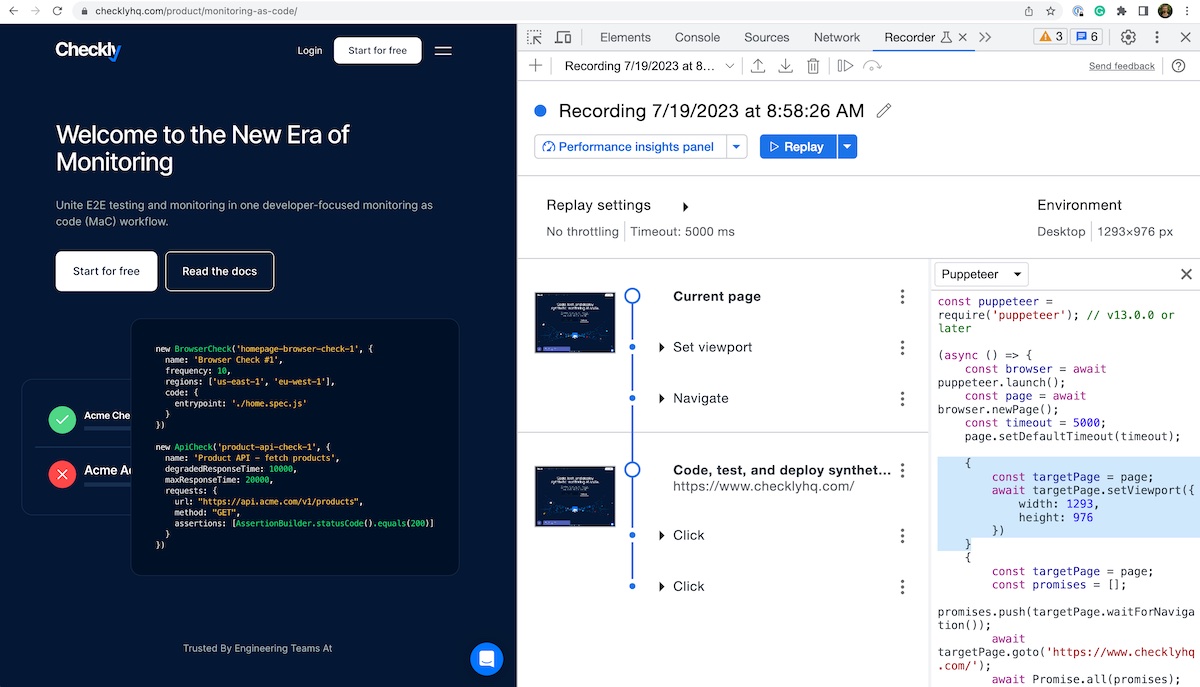Click the browser address bar URL
This screenshot has height=687, width=1200.
click(x=196, y=11)
